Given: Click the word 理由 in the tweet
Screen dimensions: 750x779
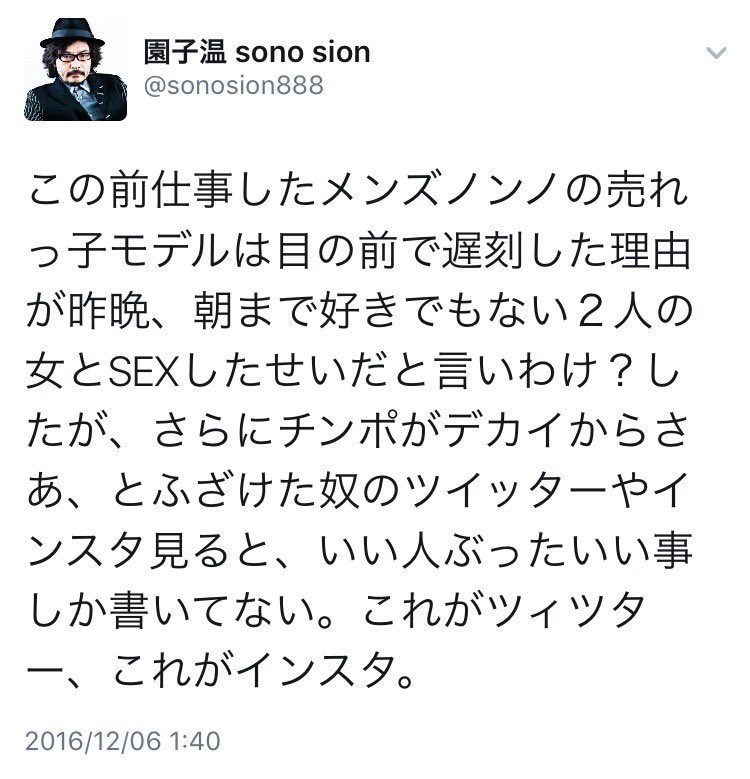Looking at the screenshot, I should 650,251.
